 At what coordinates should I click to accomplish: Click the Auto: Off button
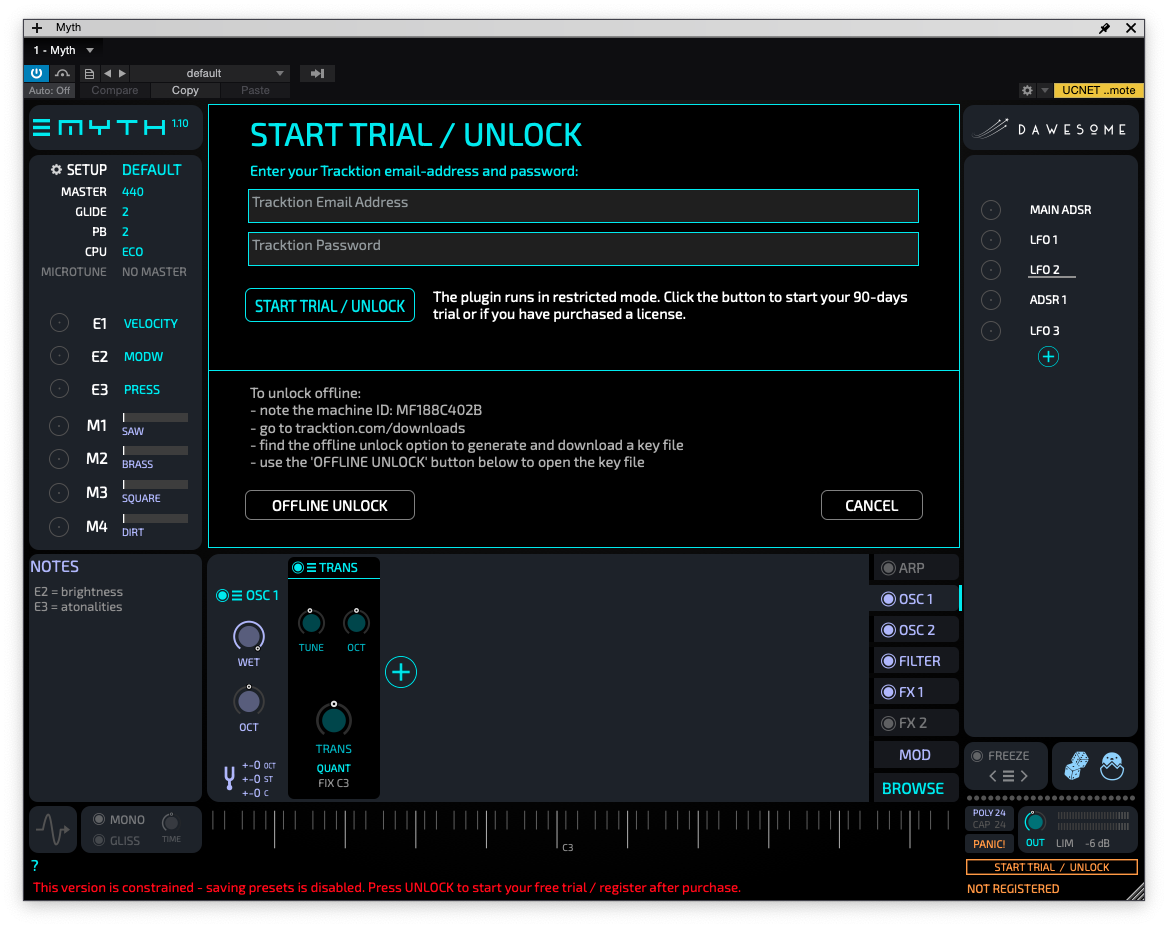[49, 90]
